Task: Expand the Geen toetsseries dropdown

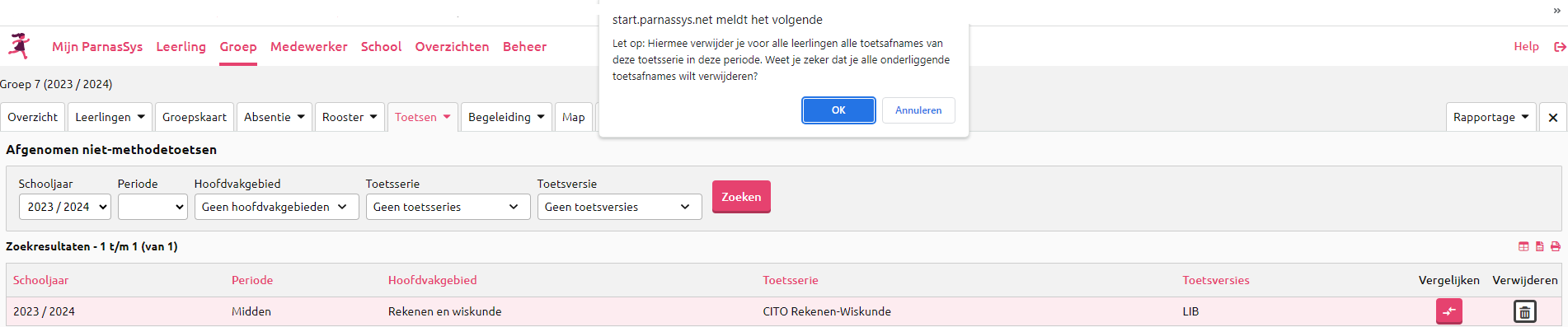Action: point(448,207)
